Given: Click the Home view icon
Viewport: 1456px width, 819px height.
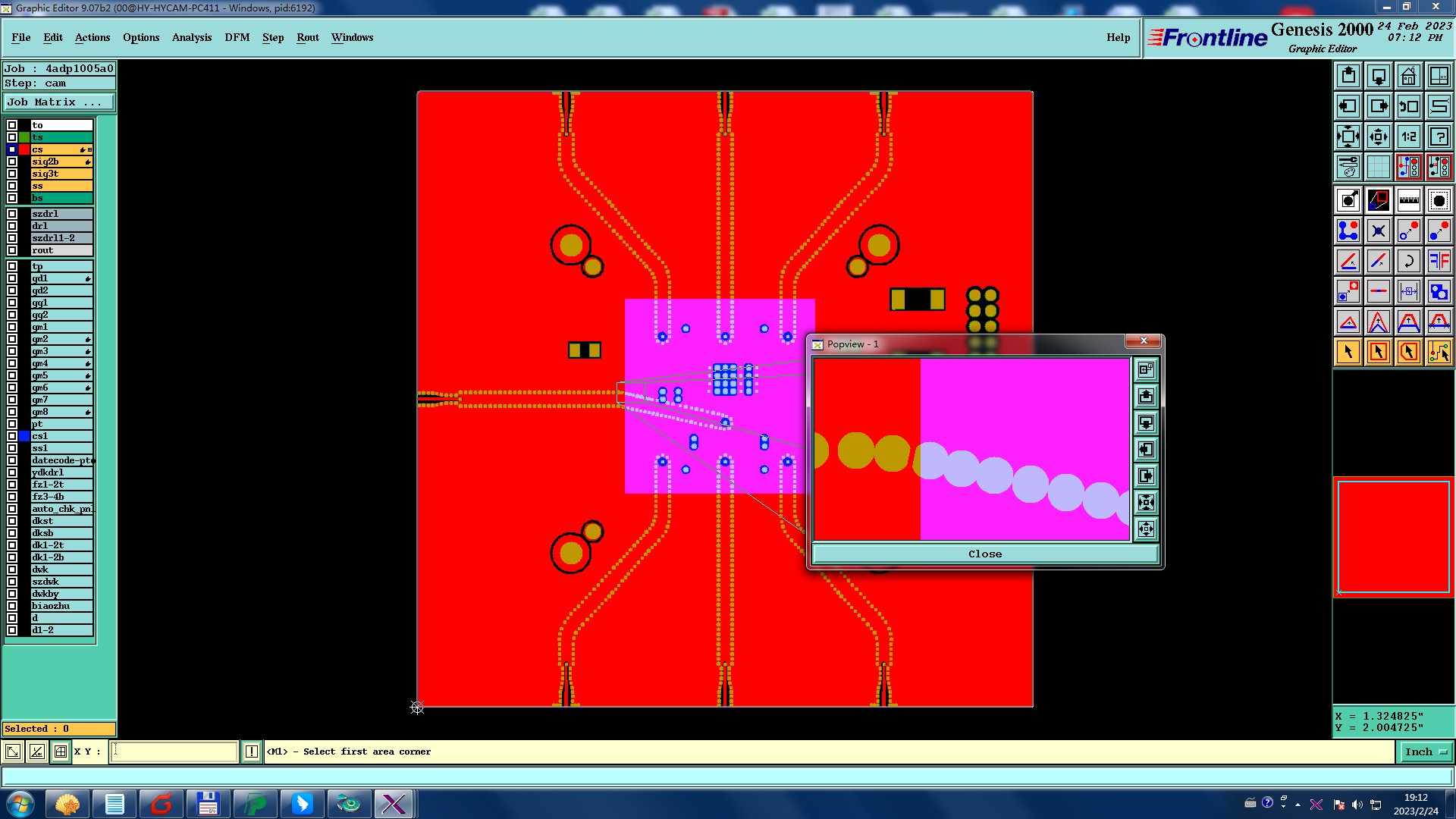Looking at the screenshot, I should pos(1408,76).
